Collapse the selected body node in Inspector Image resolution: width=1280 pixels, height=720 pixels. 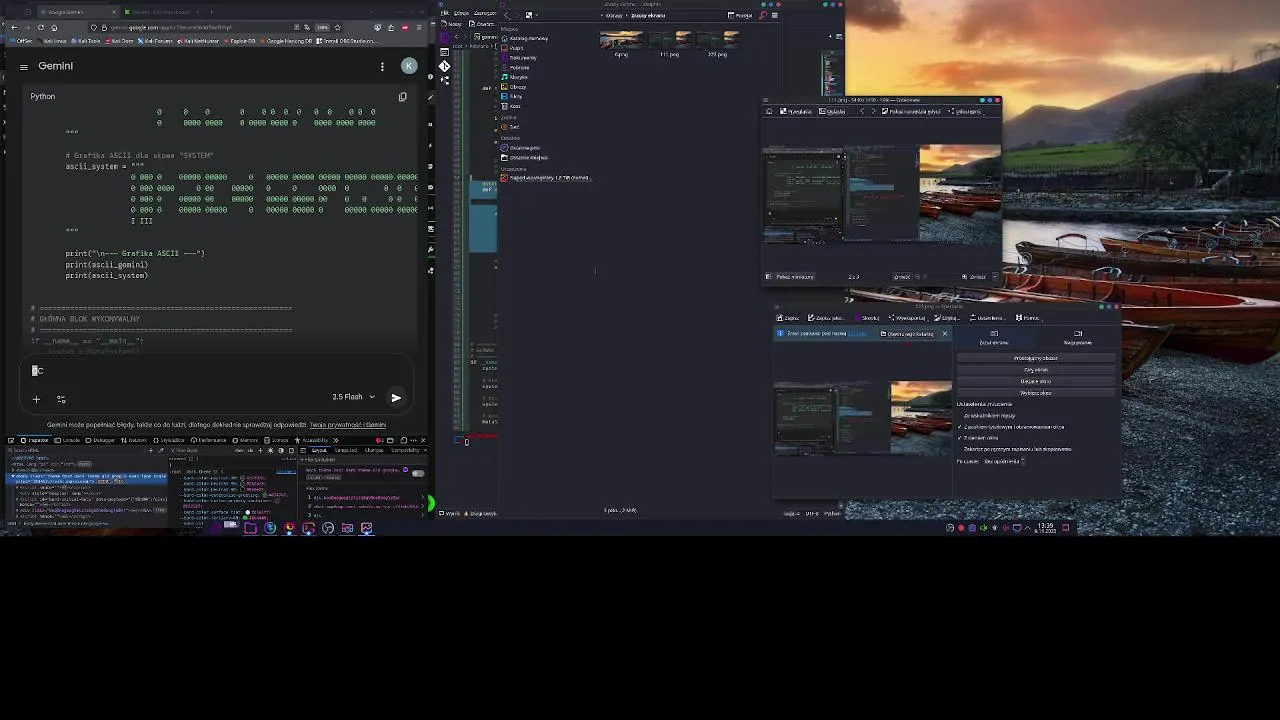[13, 476]
